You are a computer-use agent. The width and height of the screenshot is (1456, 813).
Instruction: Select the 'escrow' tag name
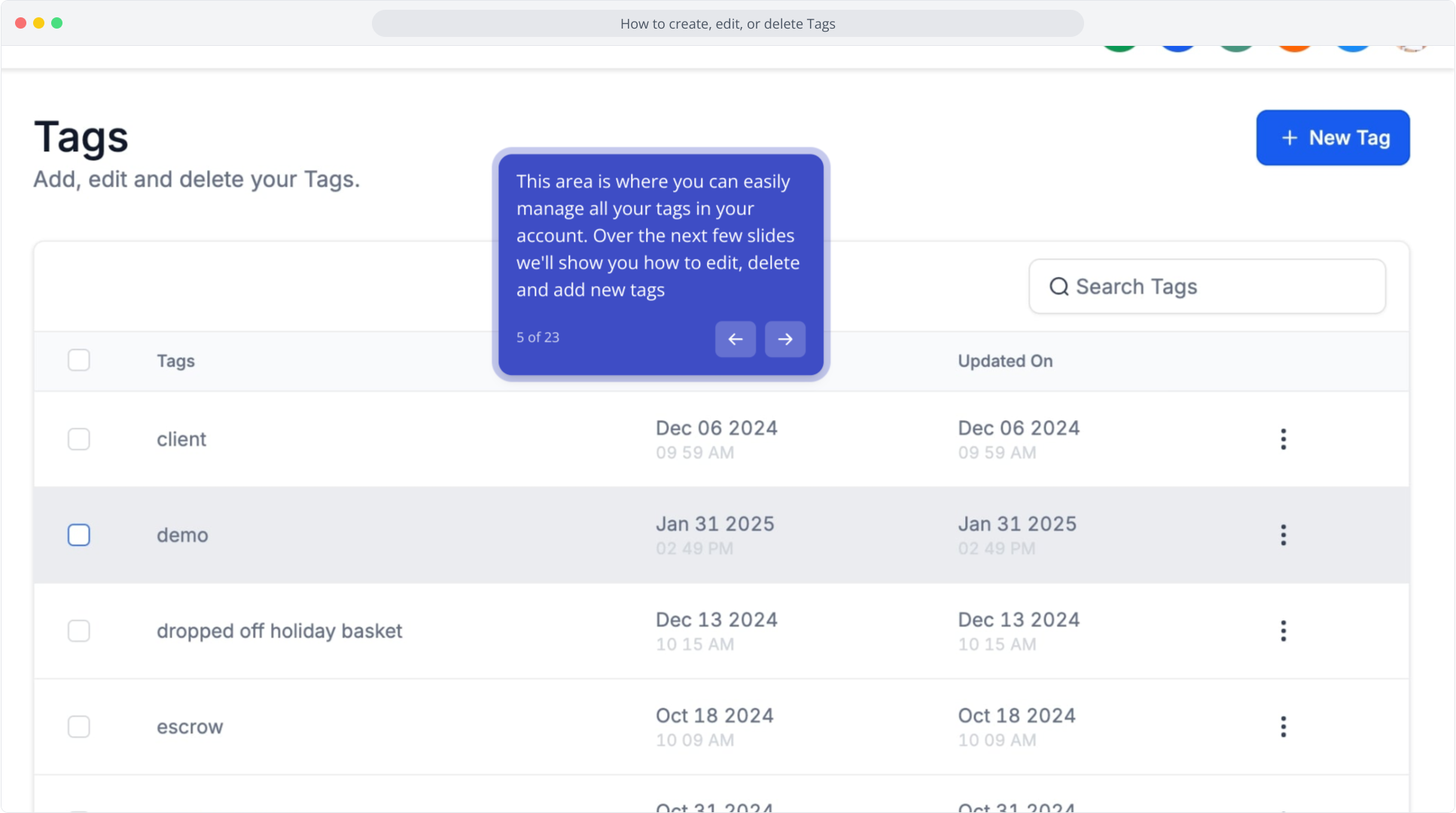click(x=190, y=727)
